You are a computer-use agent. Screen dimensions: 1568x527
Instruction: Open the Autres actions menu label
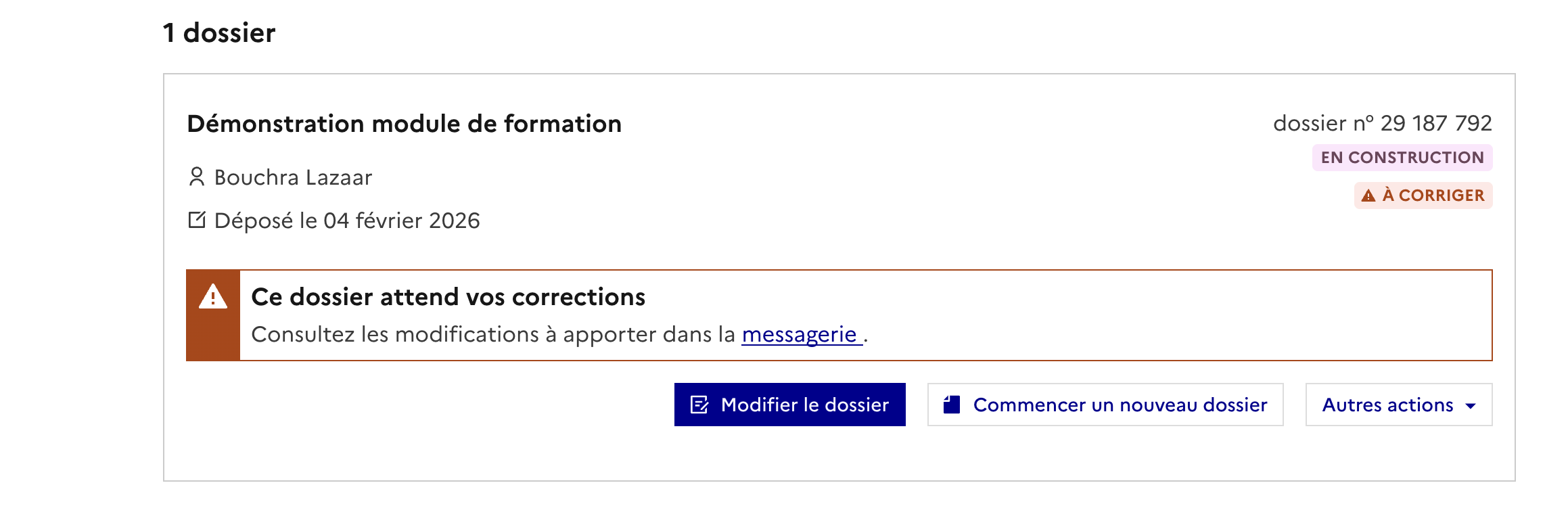click(x=1387, y=405)
